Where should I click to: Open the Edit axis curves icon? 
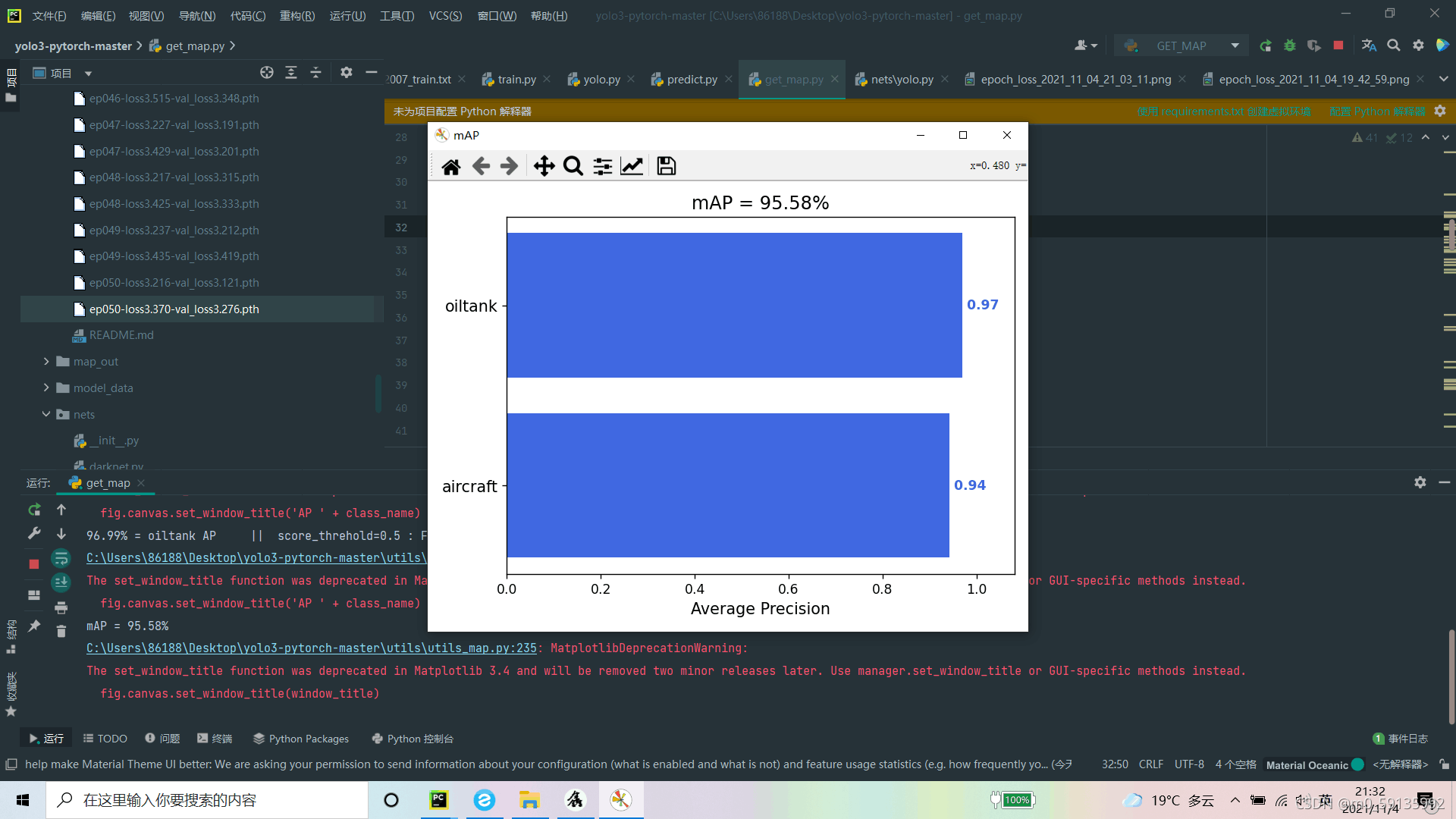coord(632,166)
